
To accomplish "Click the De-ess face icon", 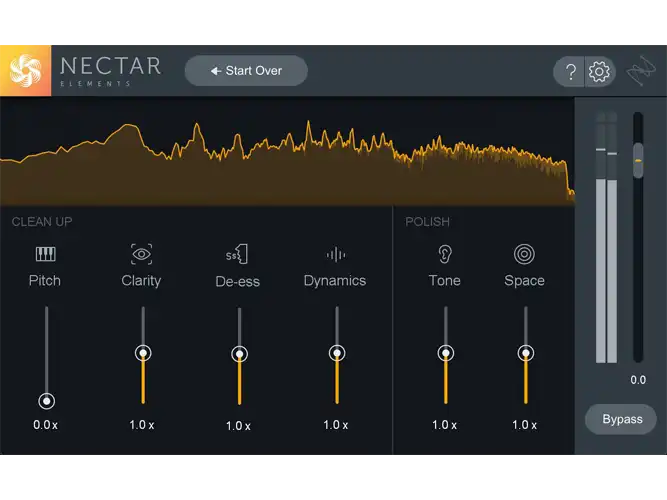I will tap(237, 254).
